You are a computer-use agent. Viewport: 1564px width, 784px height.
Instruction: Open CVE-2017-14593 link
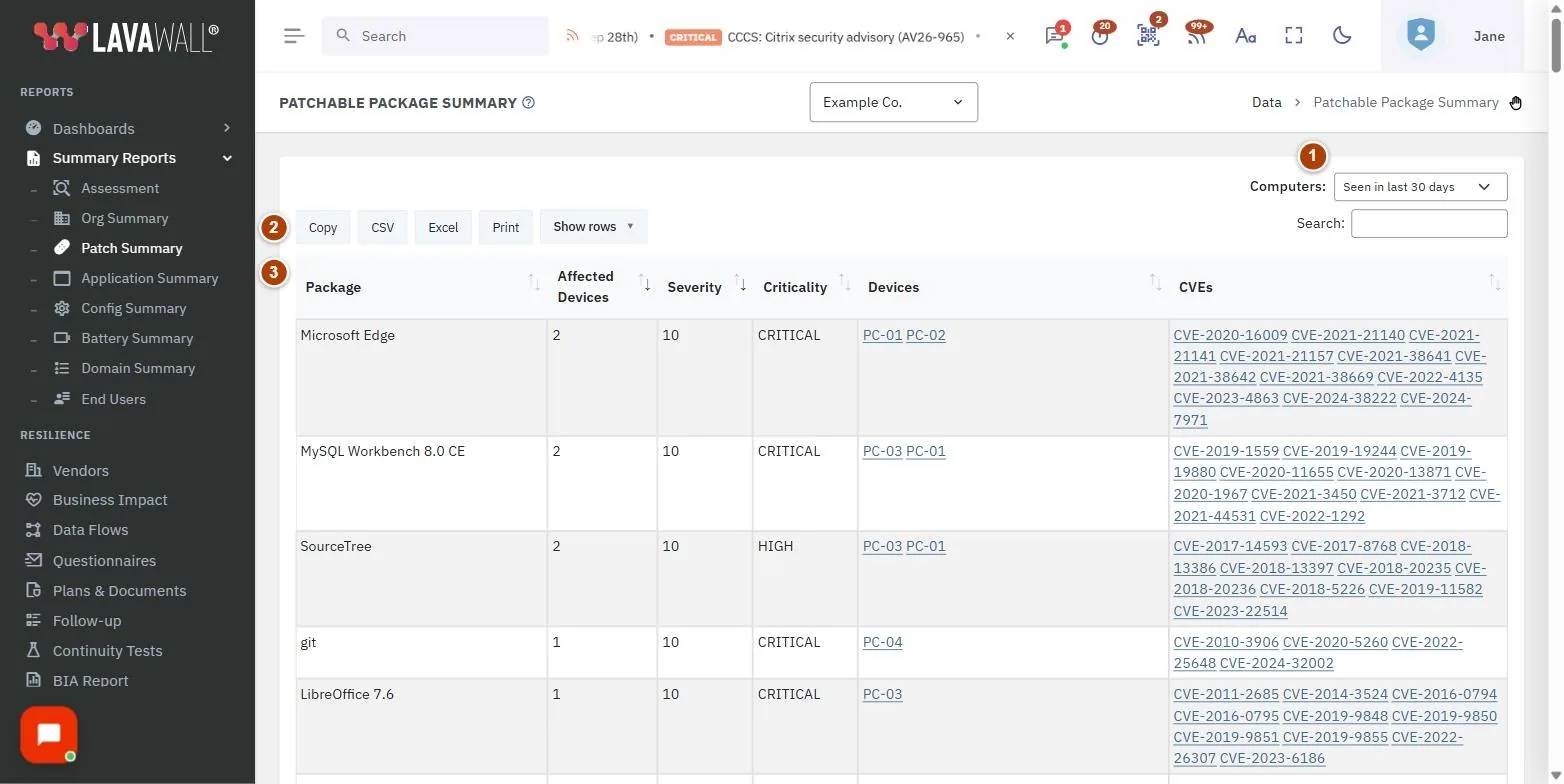(1230, 546)
